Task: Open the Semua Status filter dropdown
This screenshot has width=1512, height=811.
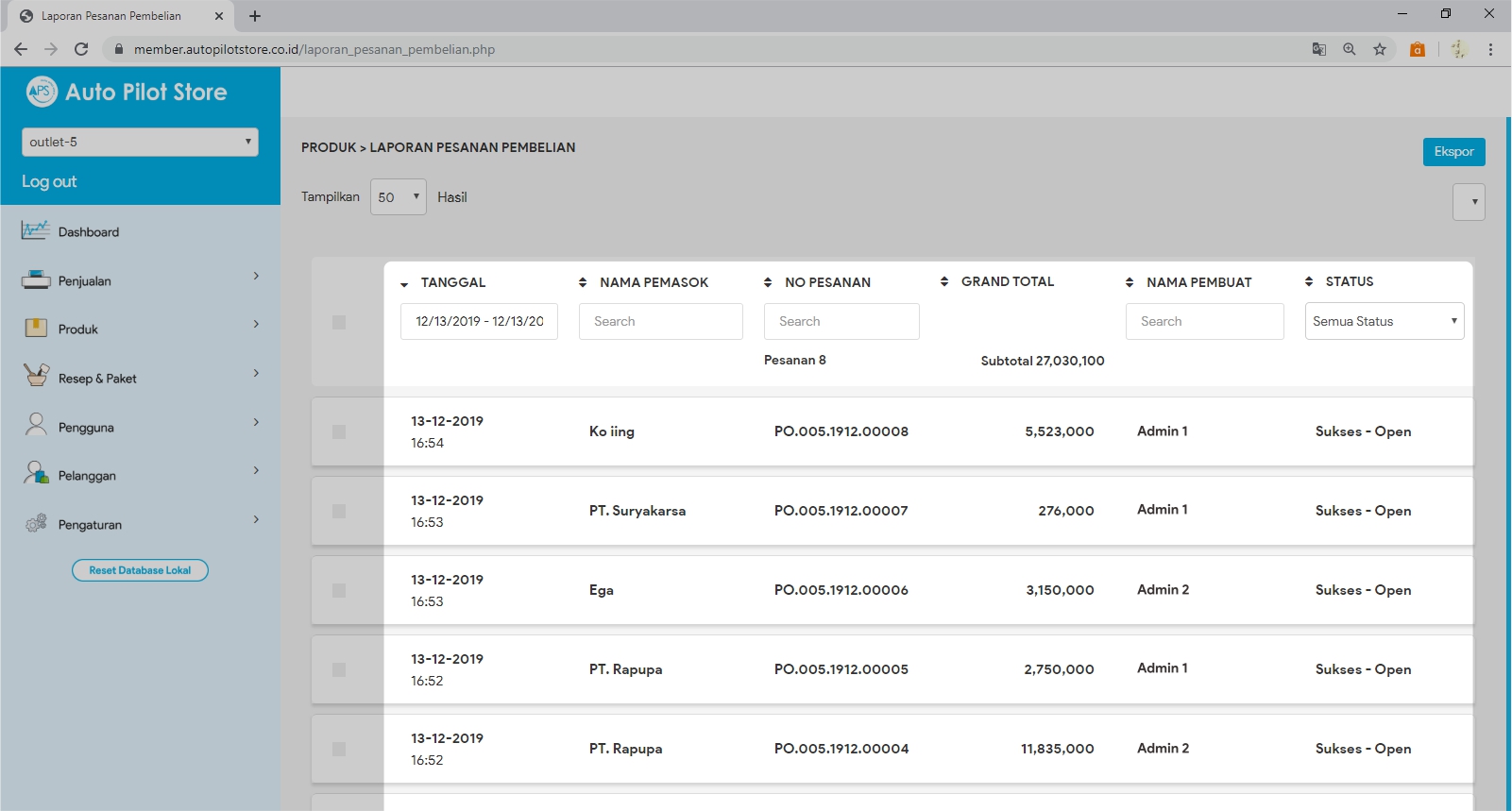Action: click(1384, 321)
